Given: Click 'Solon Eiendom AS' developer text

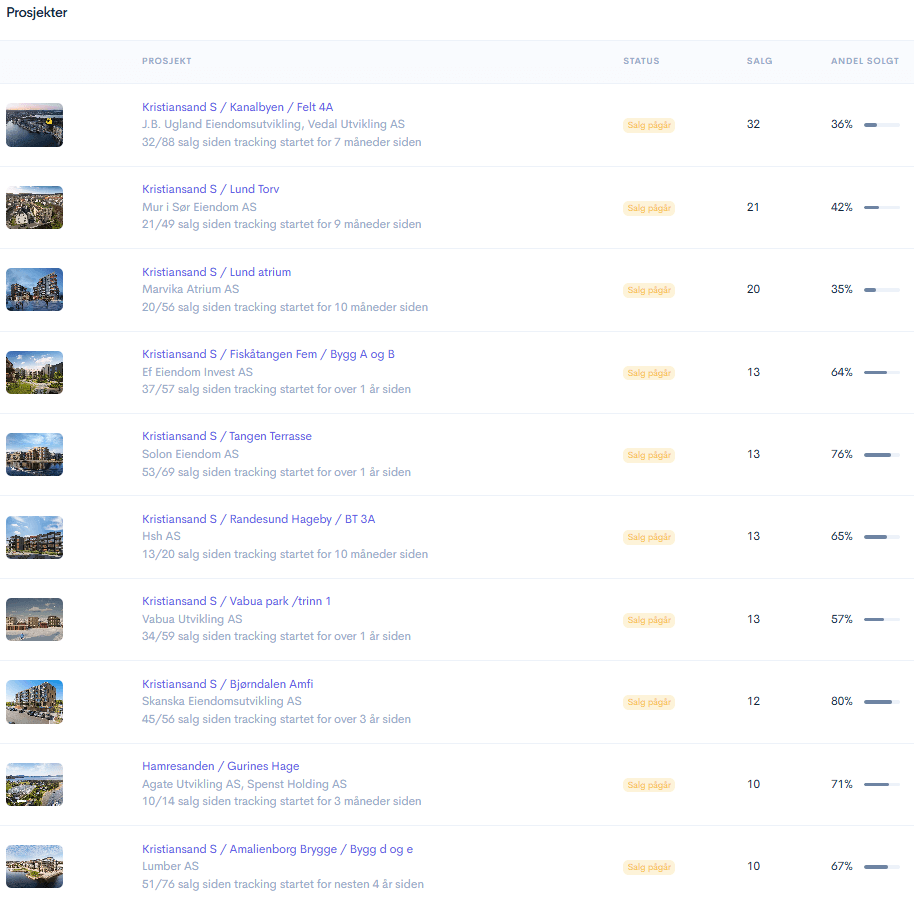Looking at the screenshot, I should [x=191, y=454].
